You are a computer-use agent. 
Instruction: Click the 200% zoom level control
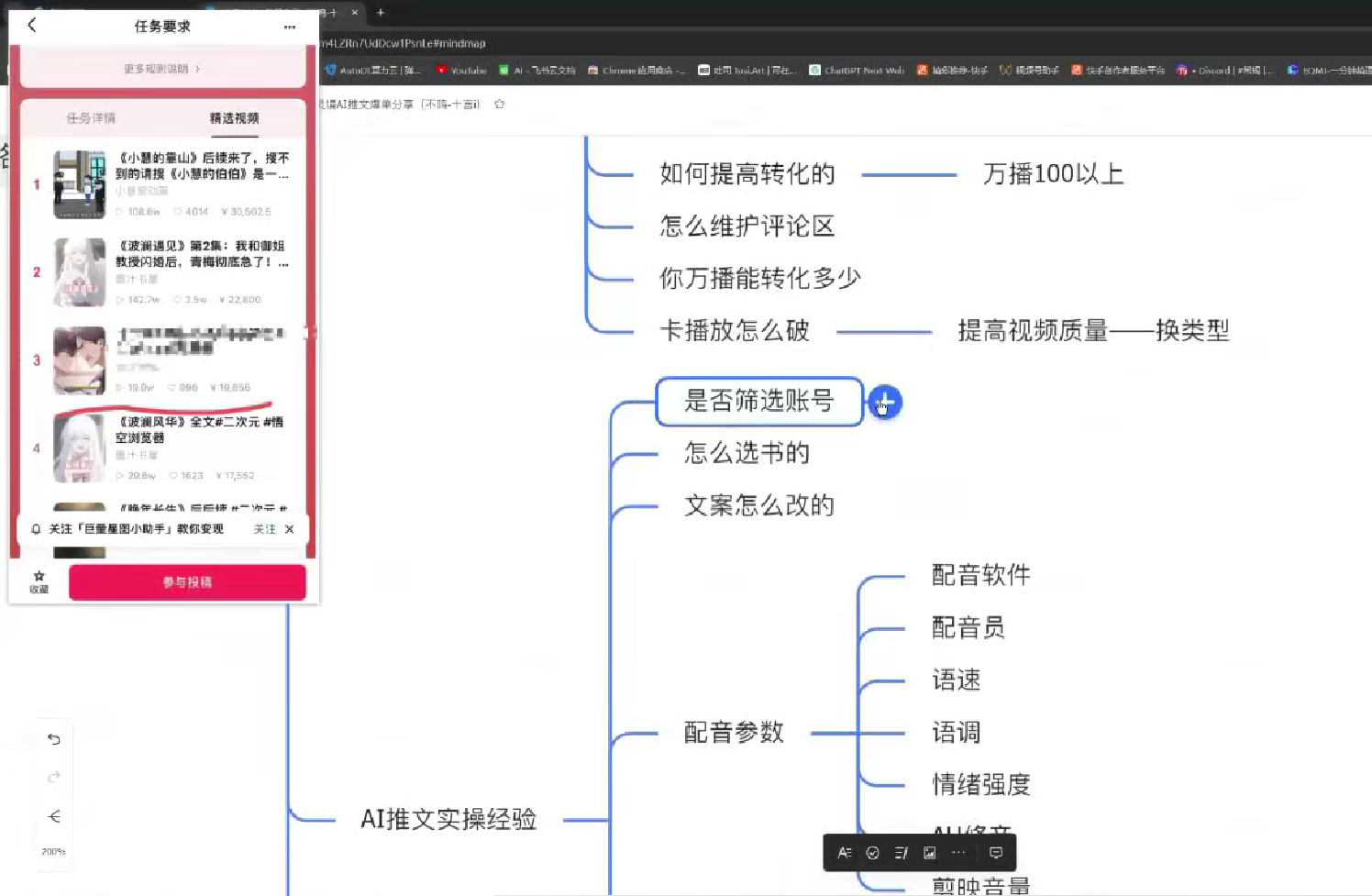(54, 850)
